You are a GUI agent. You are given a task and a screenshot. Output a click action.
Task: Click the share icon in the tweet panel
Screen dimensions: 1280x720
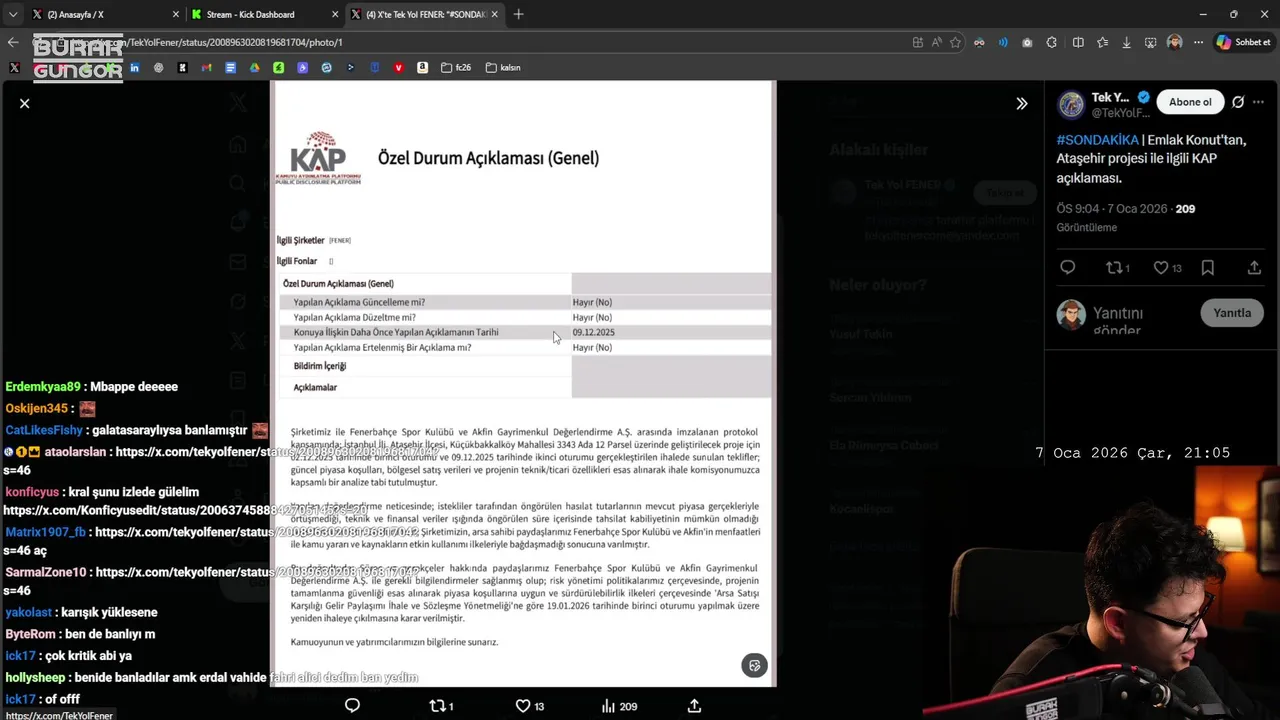tap(1254, 268)
